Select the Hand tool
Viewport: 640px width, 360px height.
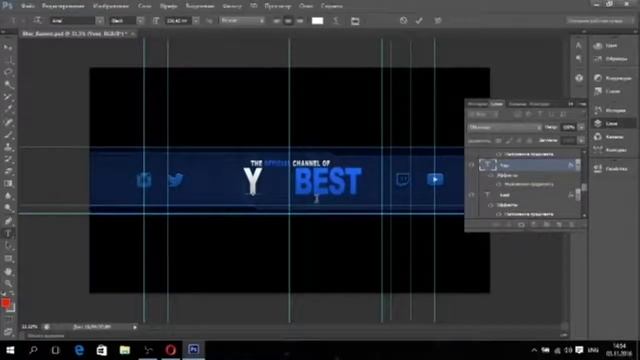8,271
